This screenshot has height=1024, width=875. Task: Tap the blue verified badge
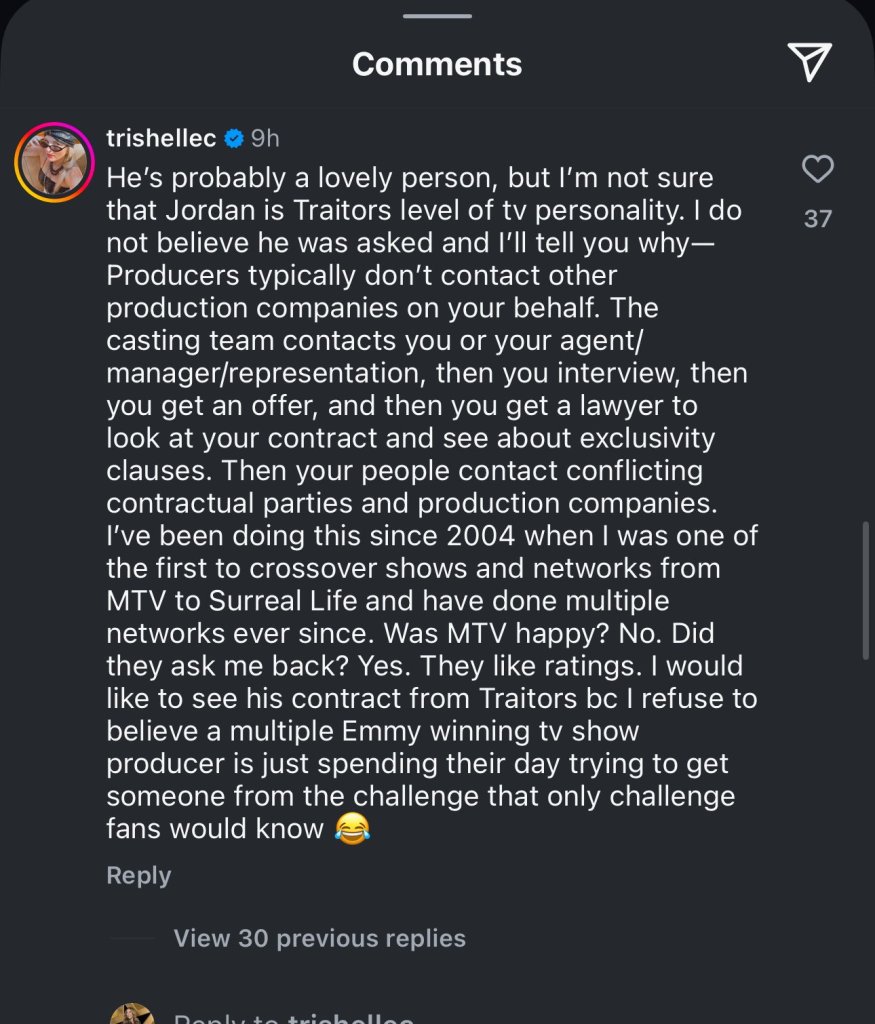233,138
